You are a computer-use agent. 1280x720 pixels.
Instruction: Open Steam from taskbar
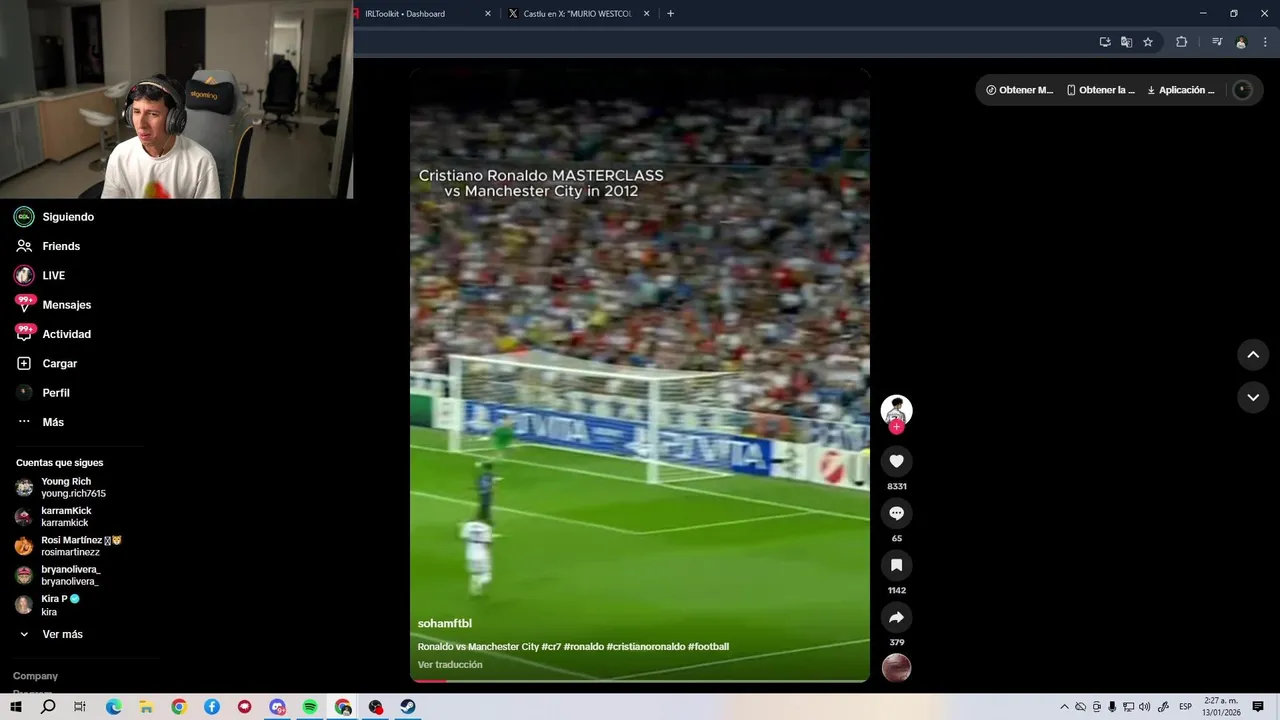(408, 707)
